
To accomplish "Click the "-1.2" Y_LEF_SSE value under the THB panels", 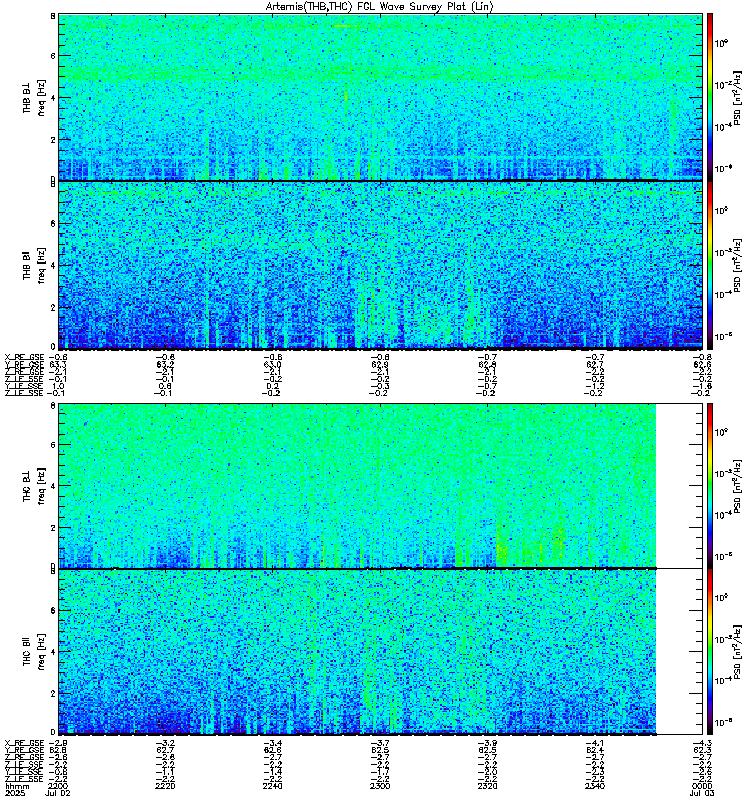I will click(x=595, y=386).
